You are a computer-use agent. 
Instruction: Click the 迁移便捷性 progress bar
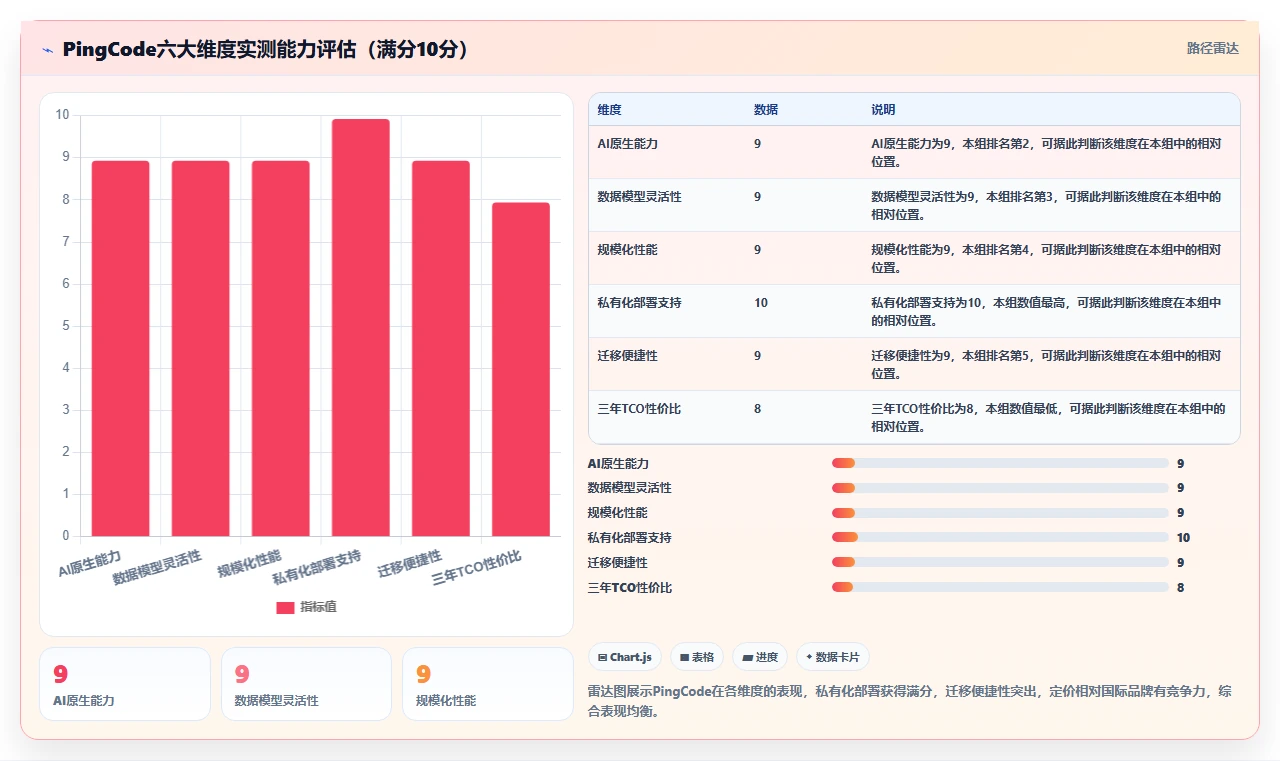1000,562
